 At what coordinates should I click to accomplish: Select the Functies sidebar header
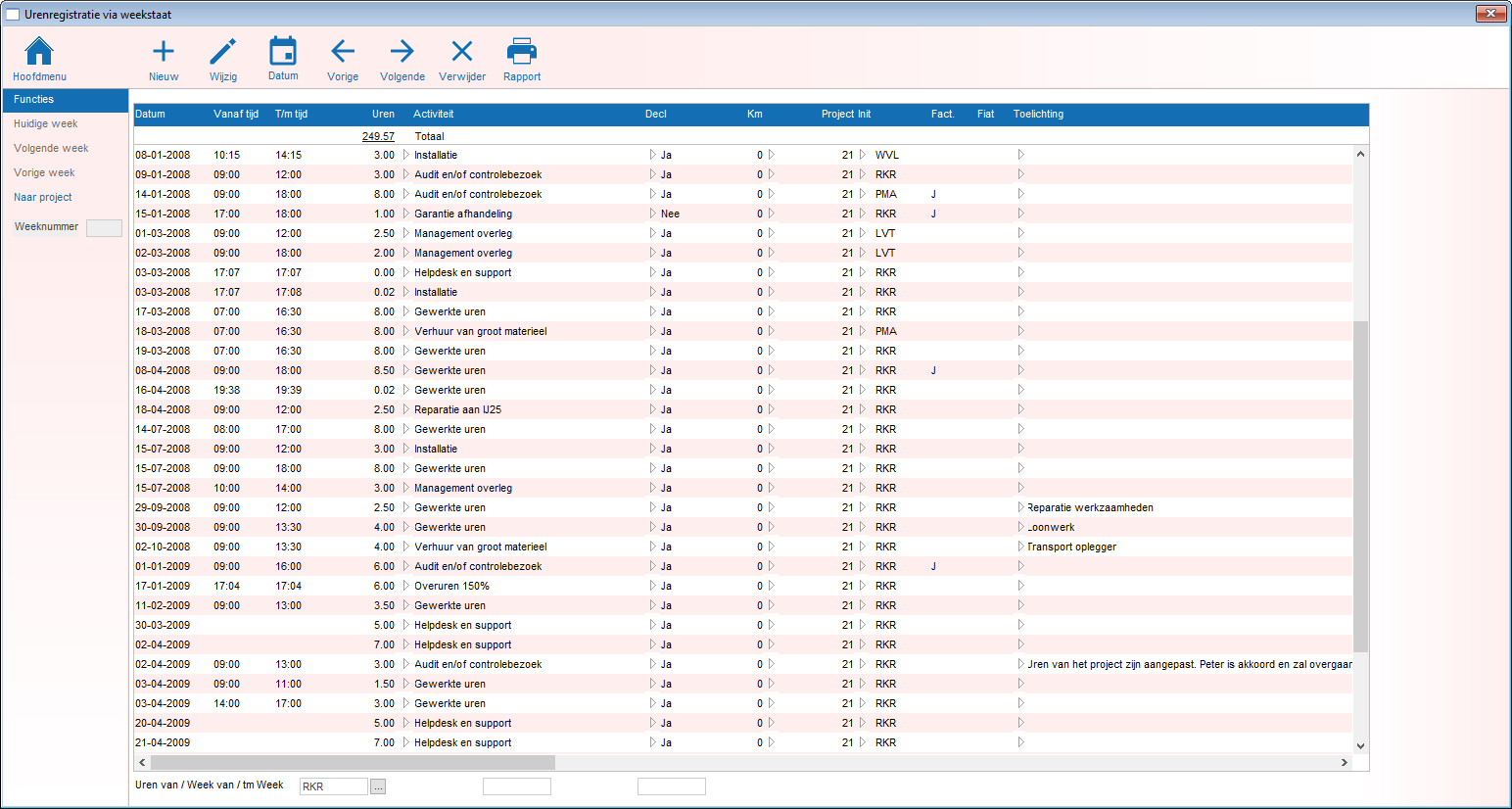pos(66,100)
